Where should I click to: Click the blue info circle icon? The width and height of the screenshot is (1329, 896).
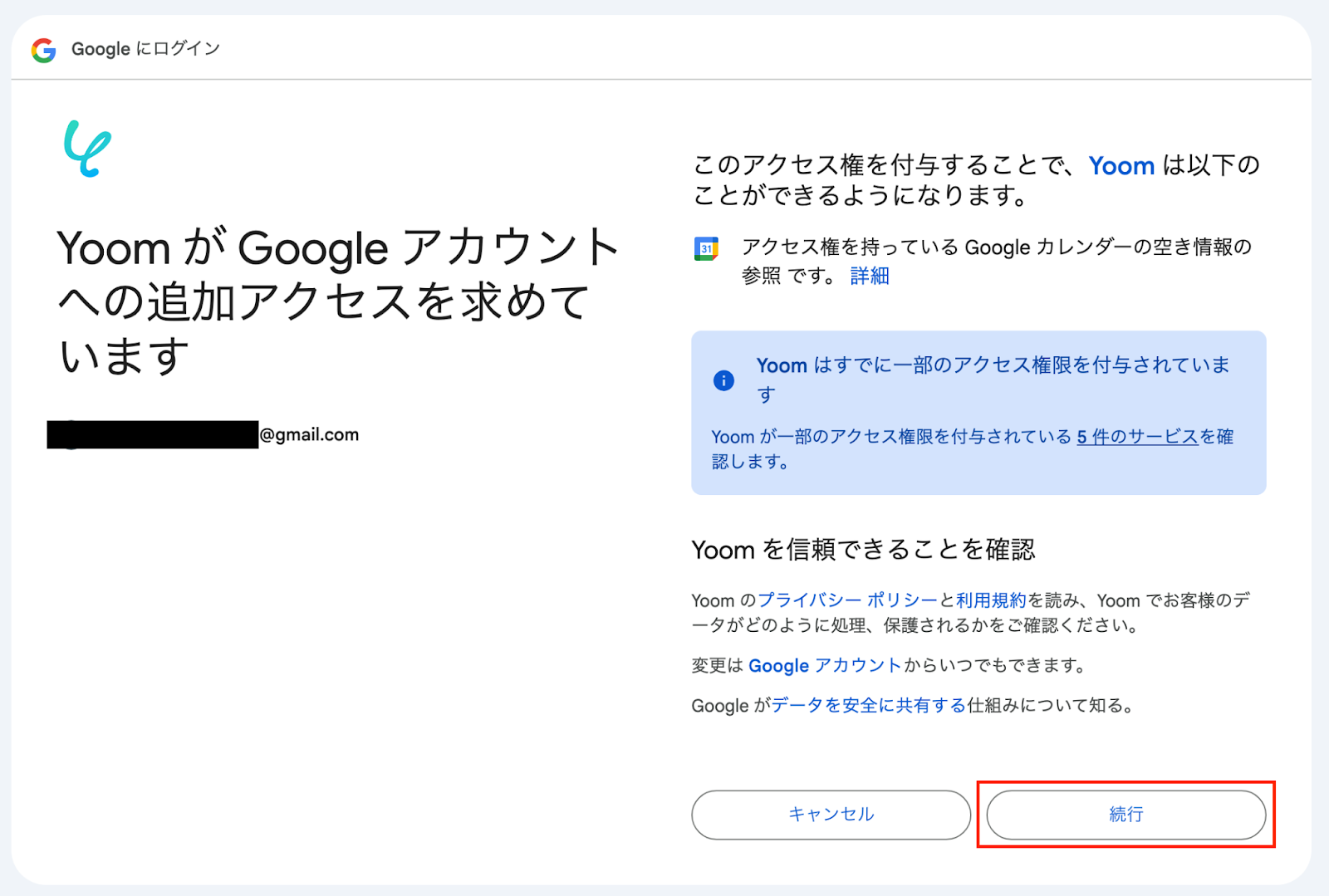tap(723, 380)
